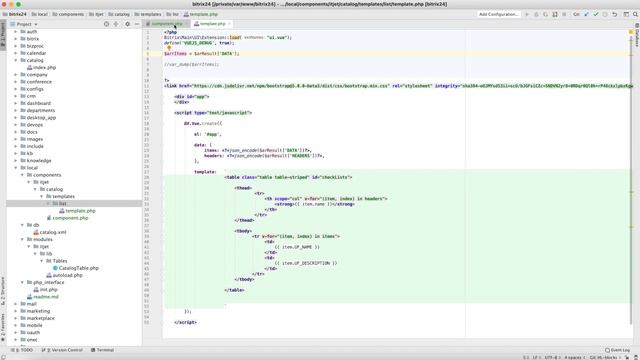640x360 pixels.
Task: Collapse the modules folder
Action: click(22, 240)
